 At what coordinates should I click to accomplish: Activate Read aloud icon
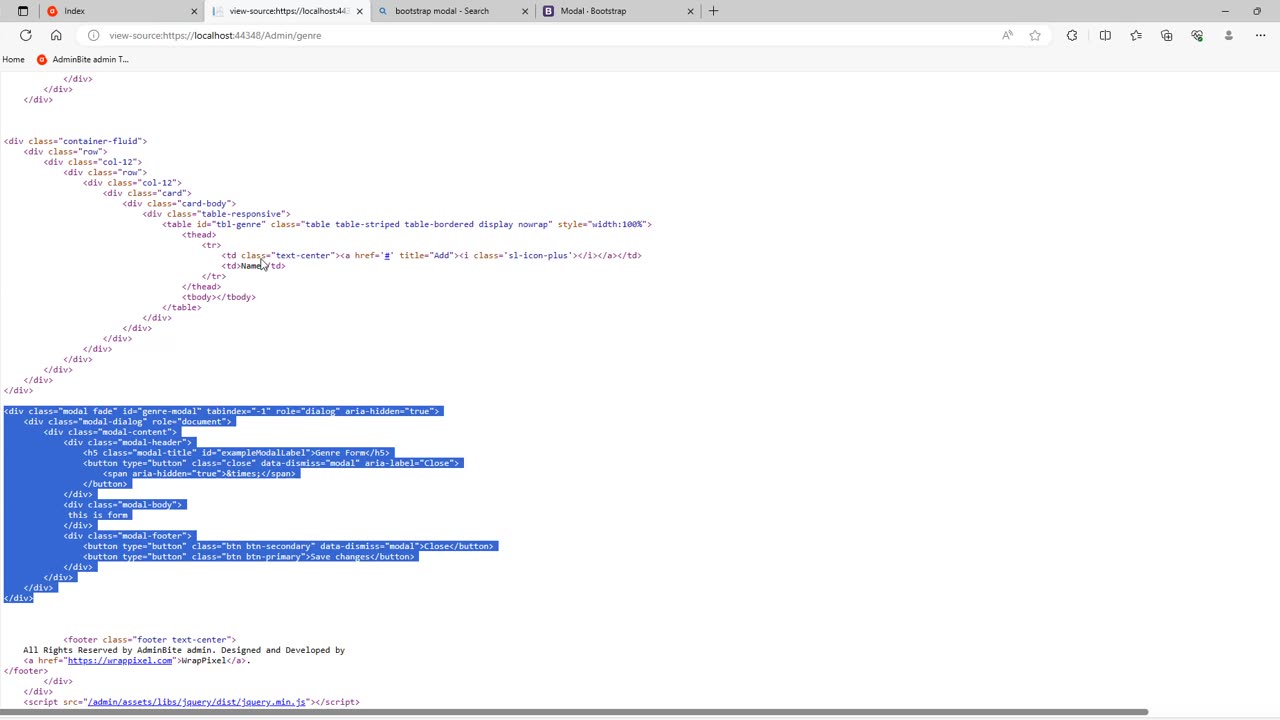pos(1007,35)
